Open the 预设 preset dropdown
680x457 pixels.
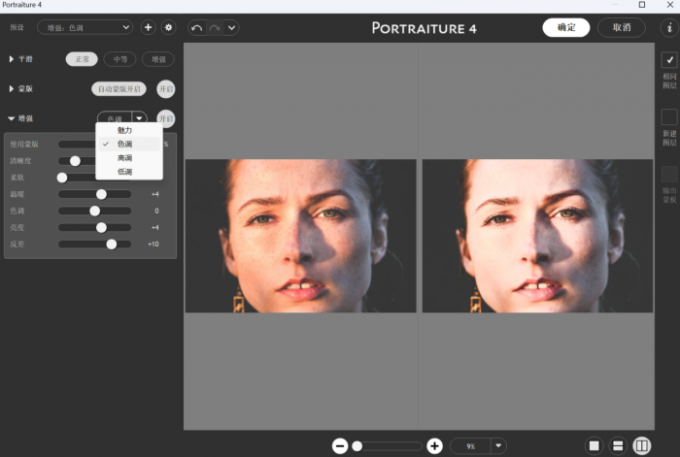click(85, 27)
